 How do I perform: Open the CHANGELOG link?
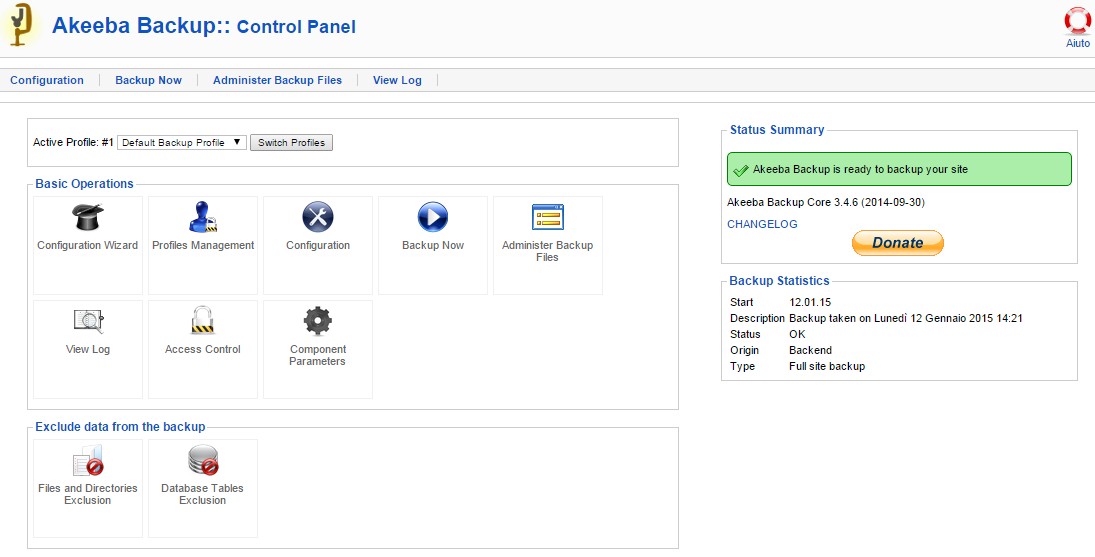coord(762,224)
